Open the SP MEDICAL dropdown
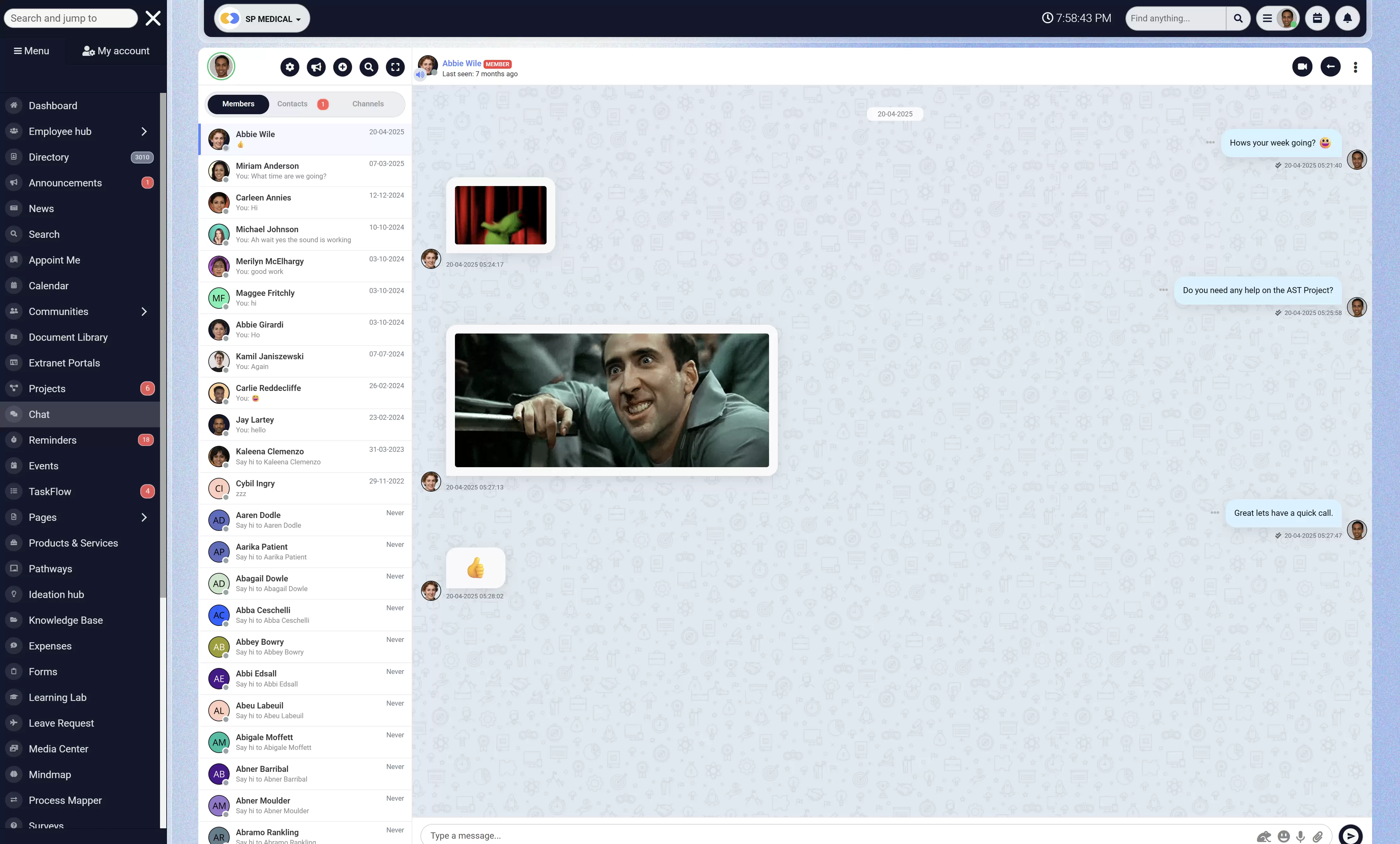1400x844 pixels. coord(262,19)
